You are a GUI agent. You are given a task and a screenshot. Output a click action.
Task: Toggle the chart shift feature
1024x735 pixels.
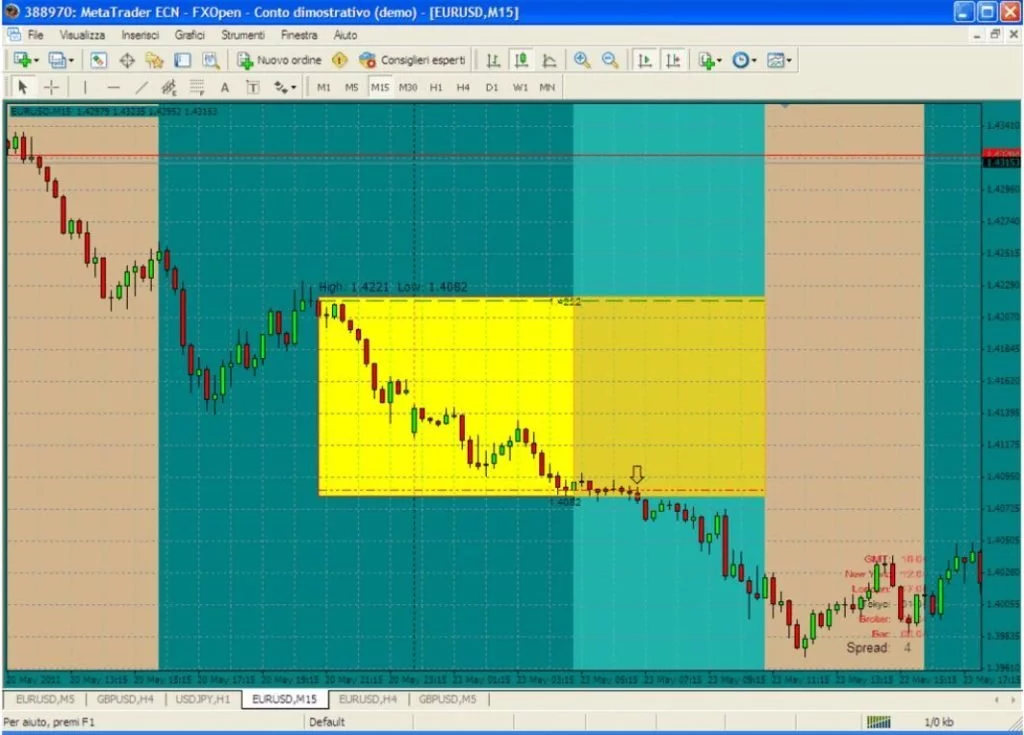[673, 59]
